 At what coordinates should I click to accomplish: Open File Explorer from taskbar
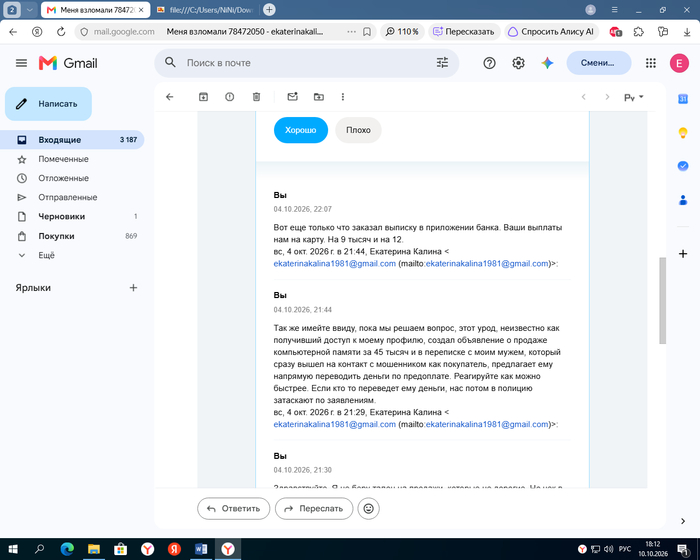[93, 549]
